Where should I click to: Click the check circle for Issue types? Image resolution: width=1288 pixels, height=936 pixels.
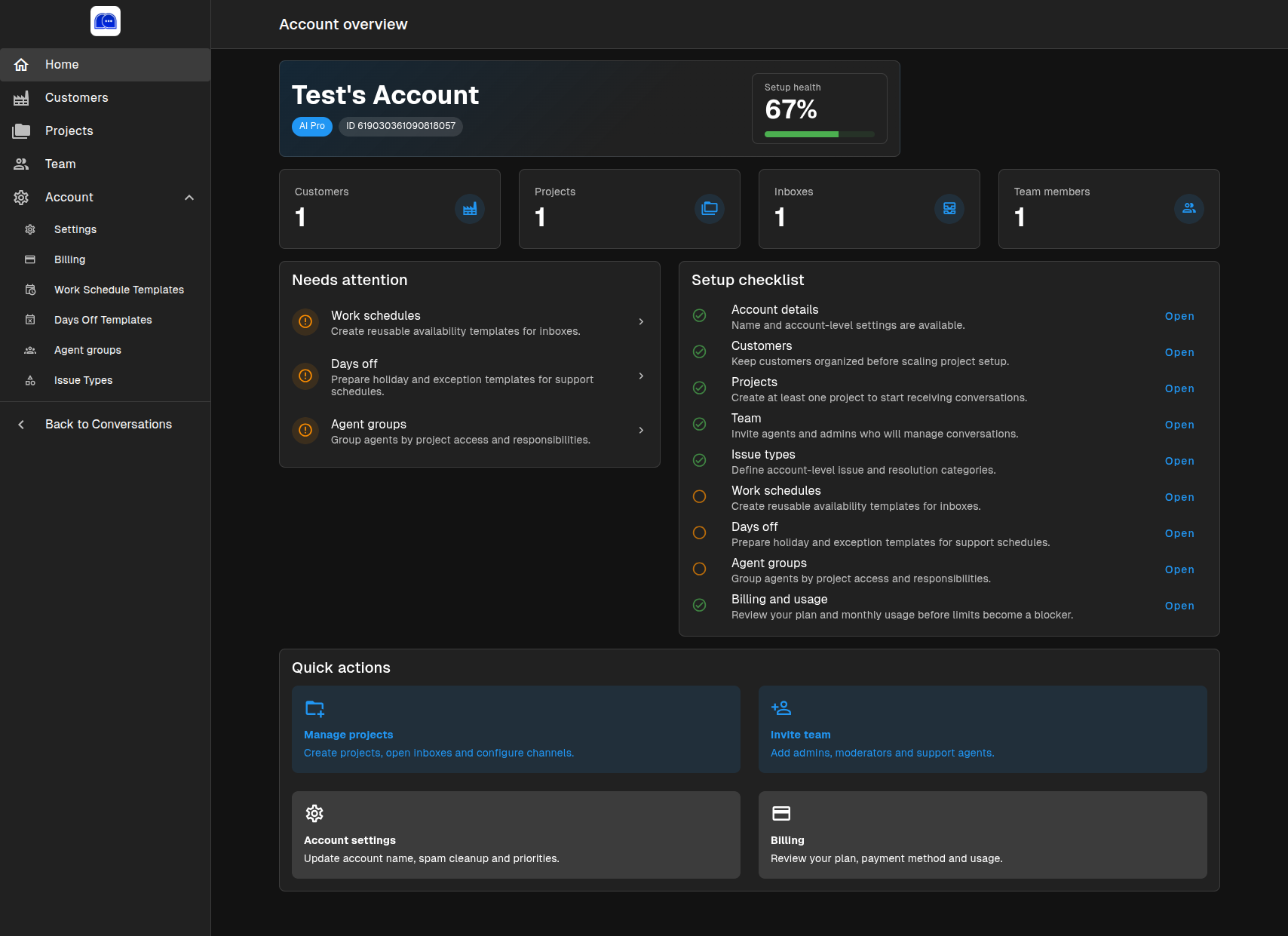pos(700,461)
